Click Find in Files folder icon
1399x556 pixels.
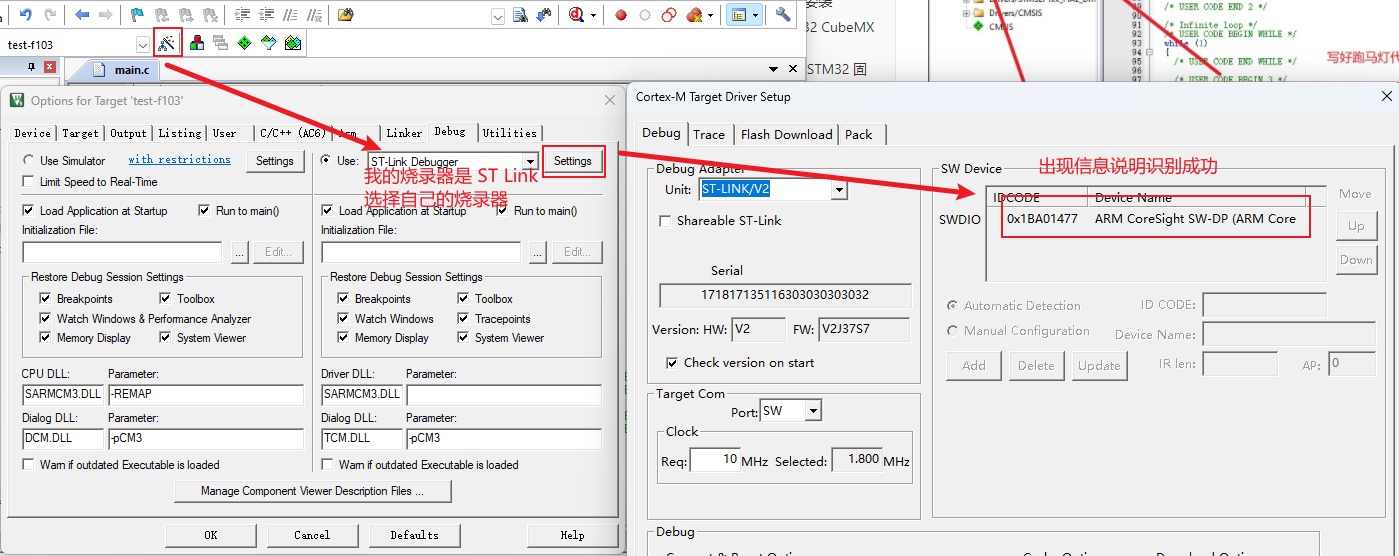pyautogui.click(x=346, y=15)
